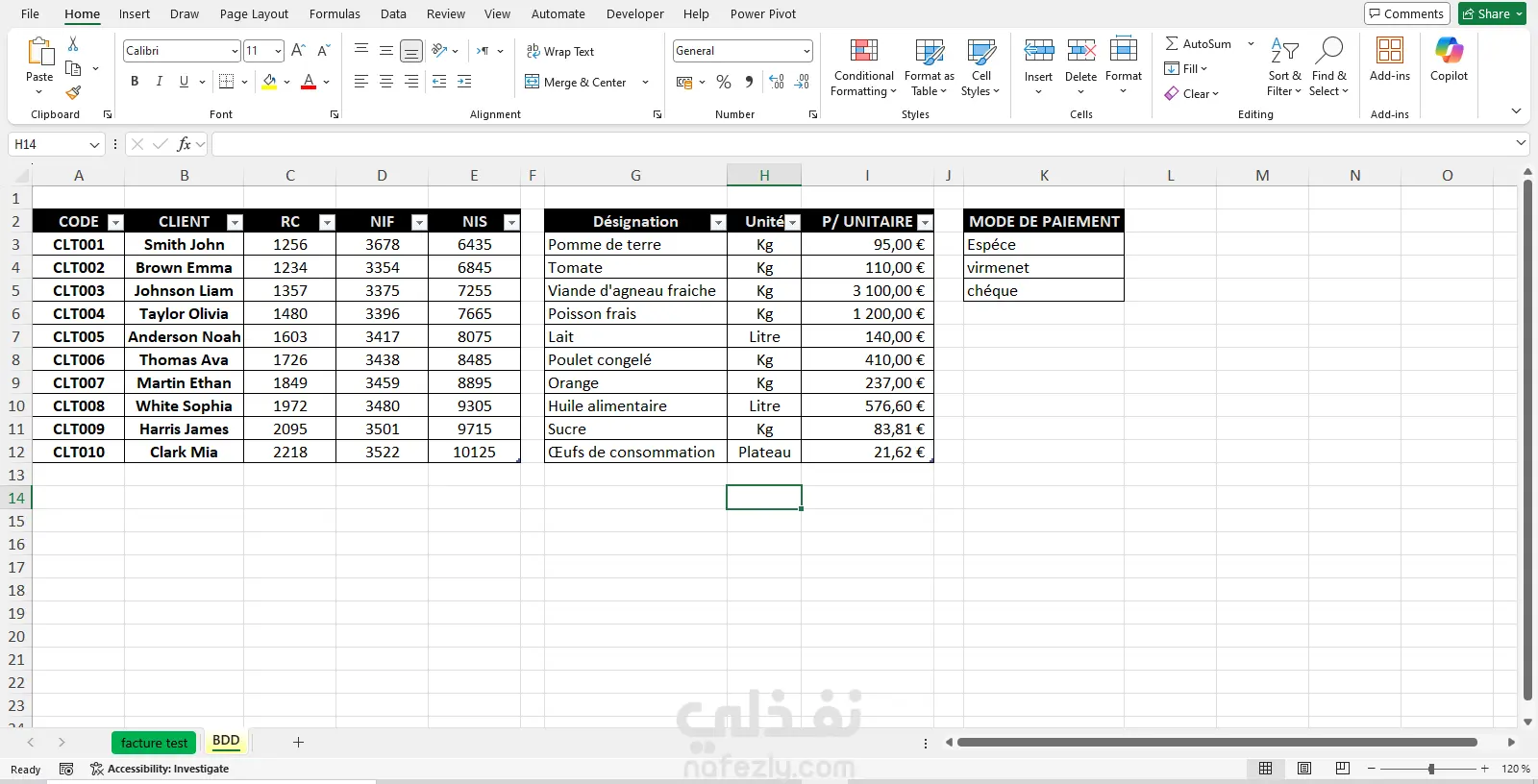Adjust the zoom slider in status bar
1538x784 pixels.
pos(1430,769)
